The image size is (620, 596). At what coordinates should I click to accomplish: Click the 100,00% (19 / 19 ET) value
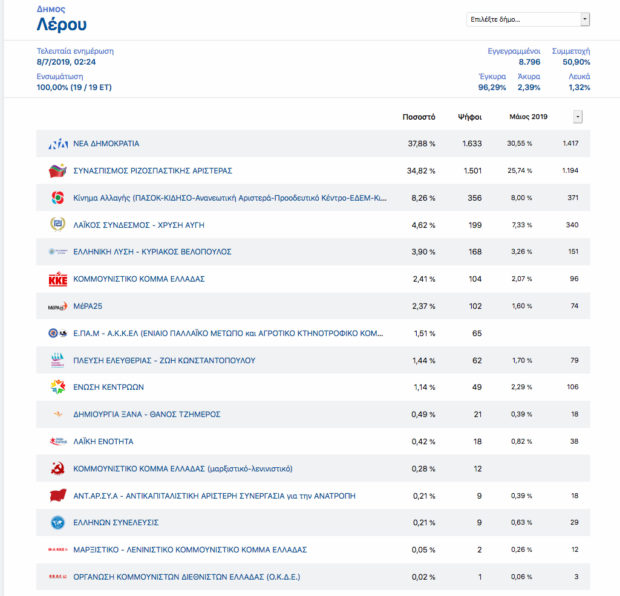tap(74, 87)
